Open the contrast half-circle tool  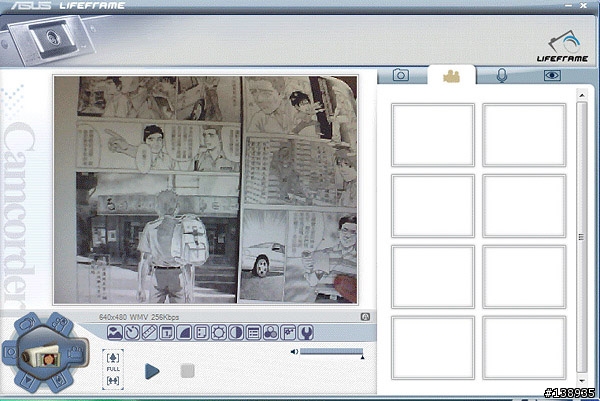236,333
